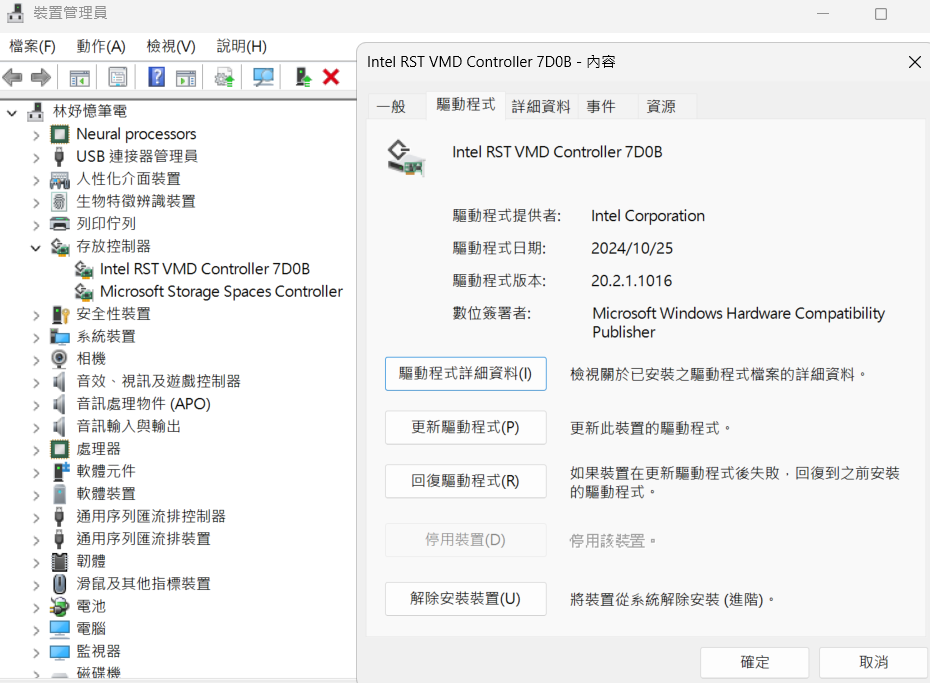
Task: Click the USB 連接器管理員 plug icon
Action: click(59, 157)
